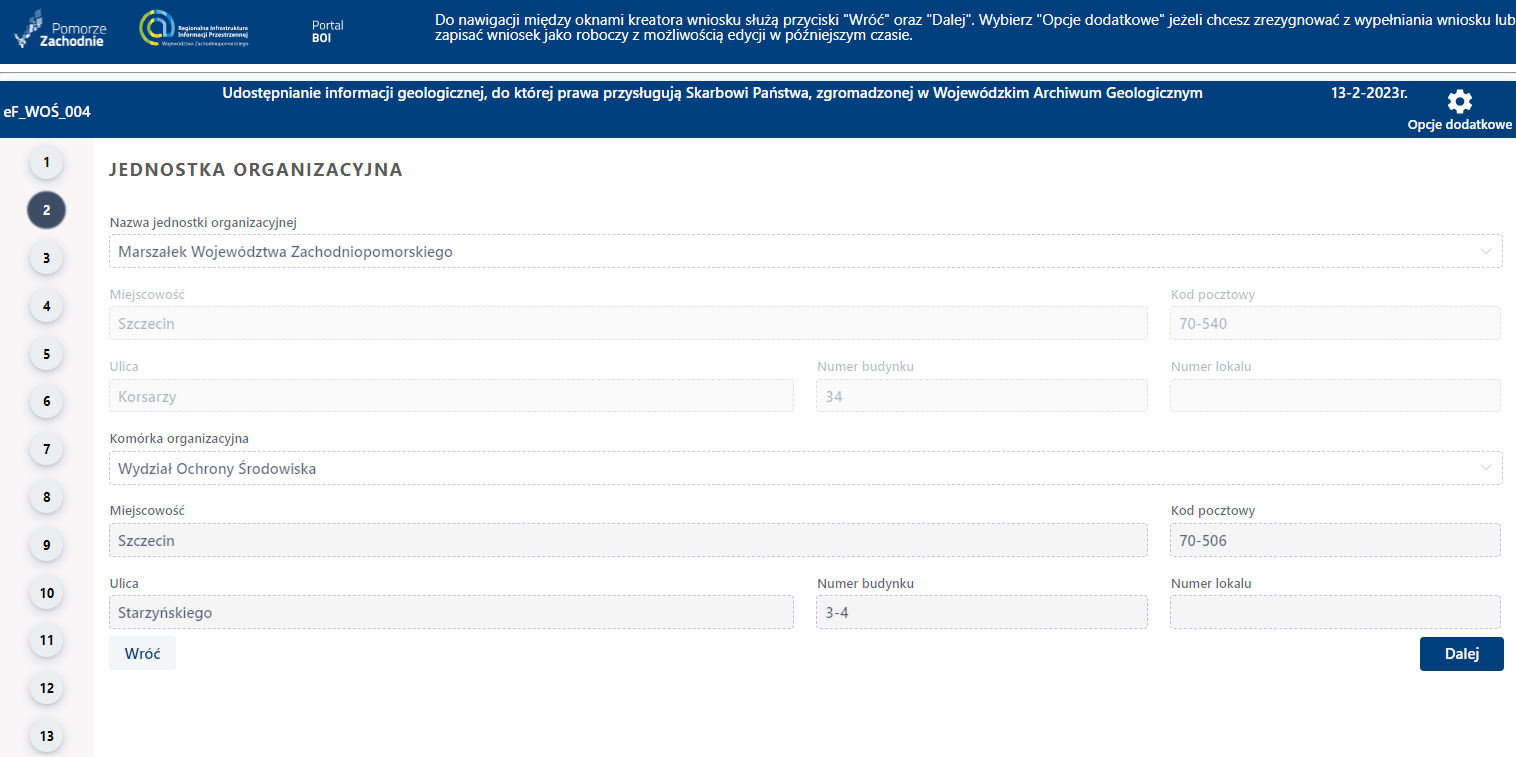The width and height of the screenshot is (1516, 757).
Task: Click the Starzyńskiego Ulica field
Action: pos(450,612)
